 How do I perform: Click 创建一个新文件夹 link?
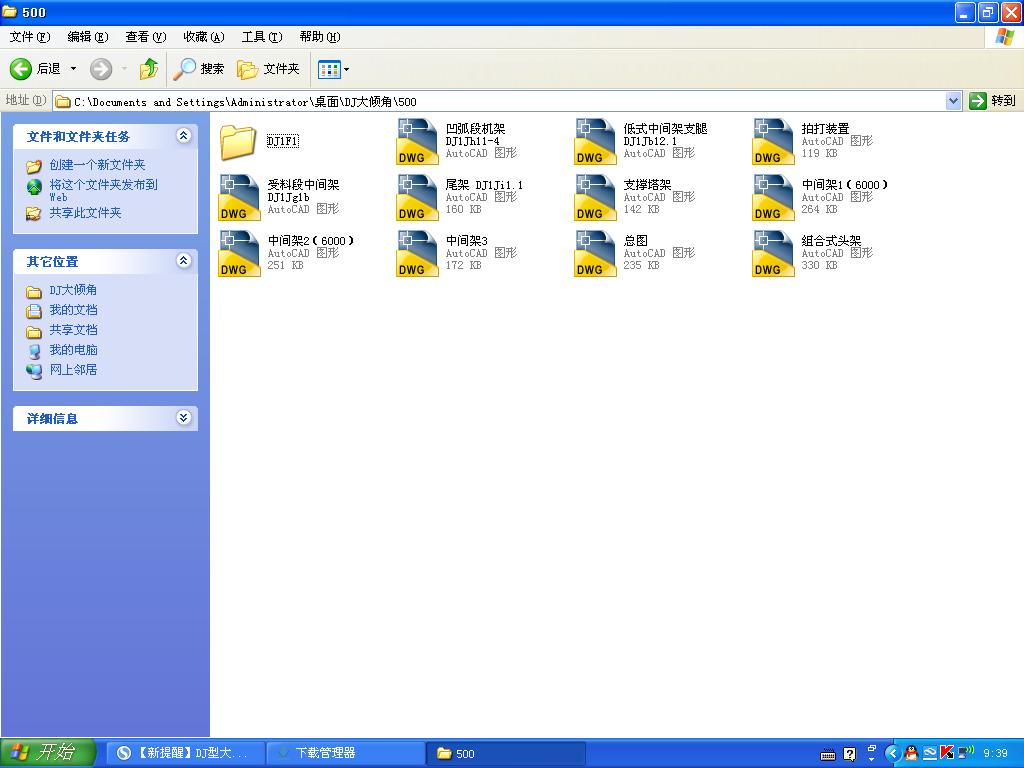click(x=97, y=165)
